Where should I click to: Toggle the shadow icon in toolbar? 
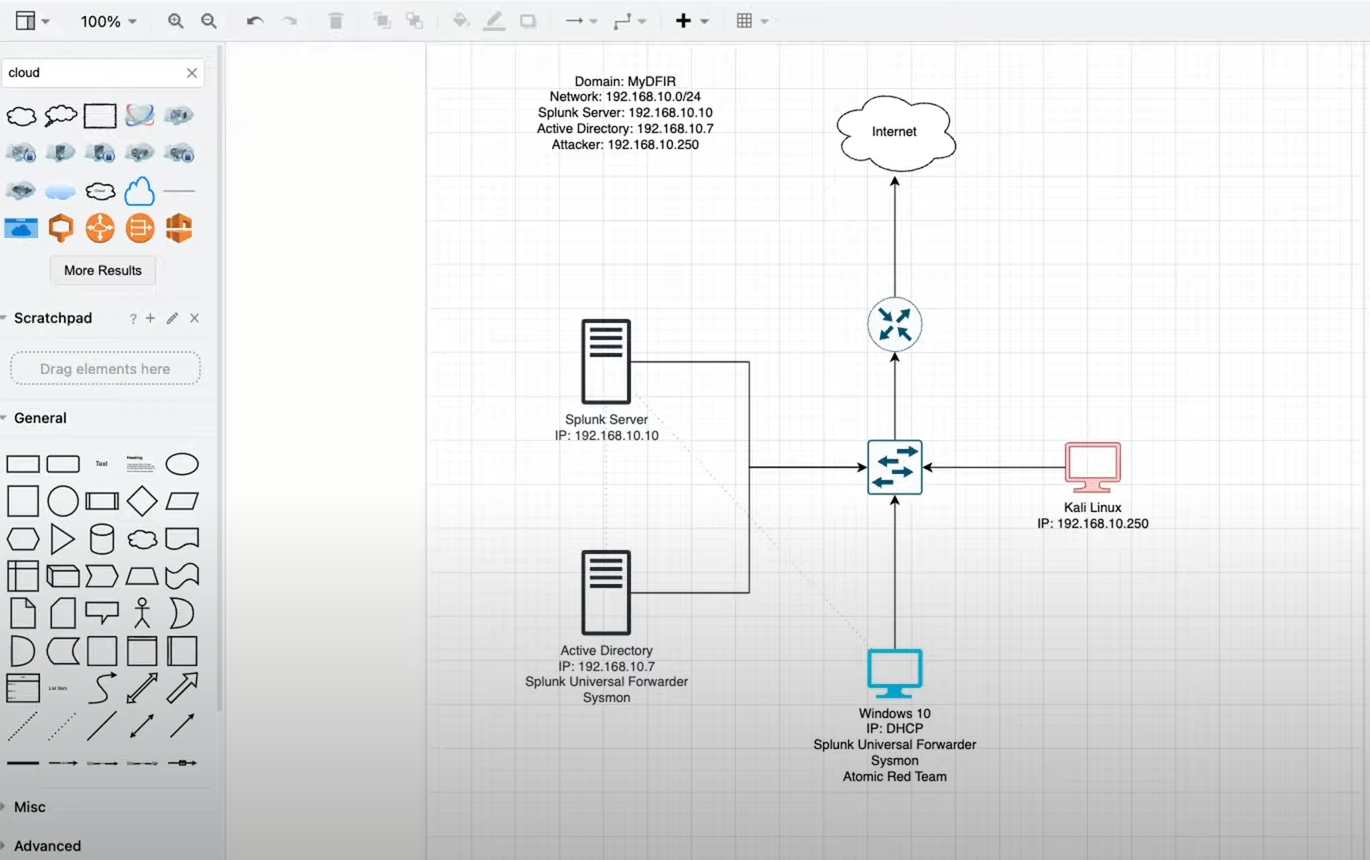coord(528,21)
